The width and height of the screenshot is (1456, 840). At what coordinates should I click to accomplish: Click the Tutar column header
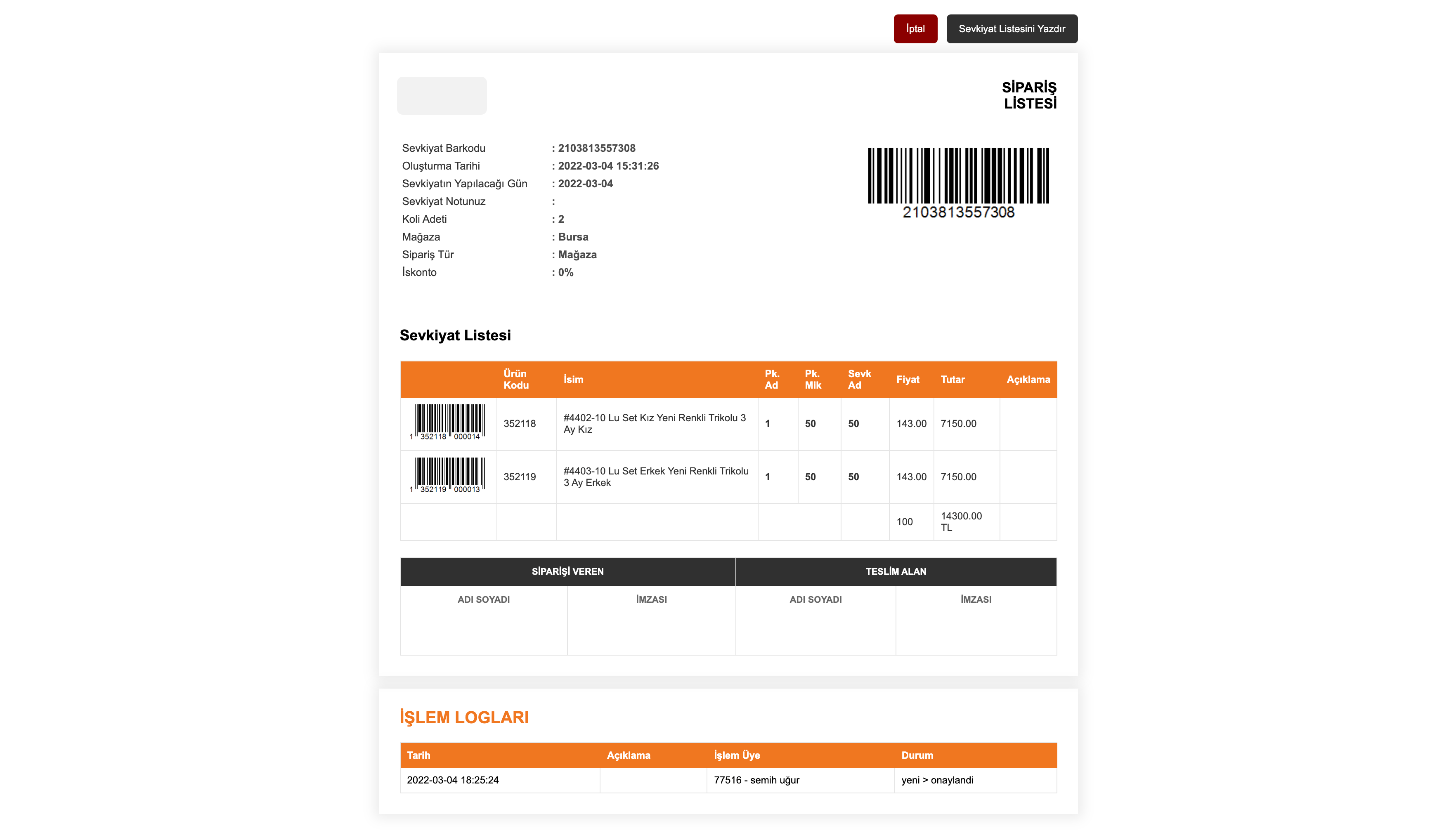tap(952, 379)
